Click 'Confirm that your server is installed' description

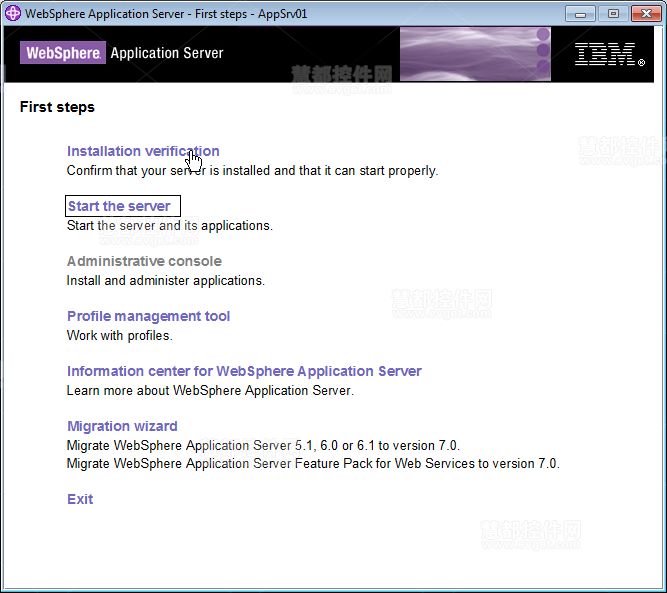pos(252,171)
